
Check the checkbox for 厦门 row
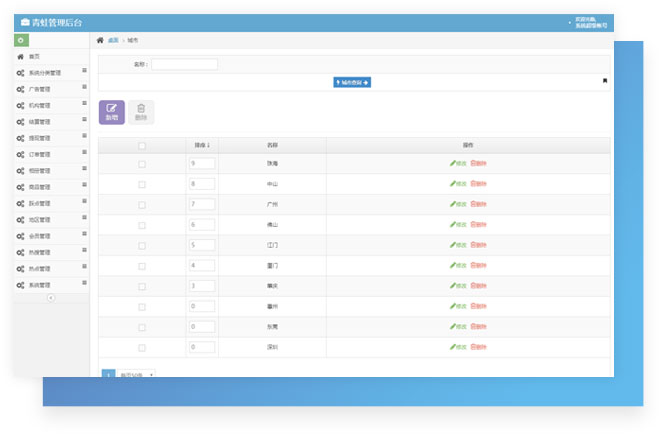pos(142,266)
